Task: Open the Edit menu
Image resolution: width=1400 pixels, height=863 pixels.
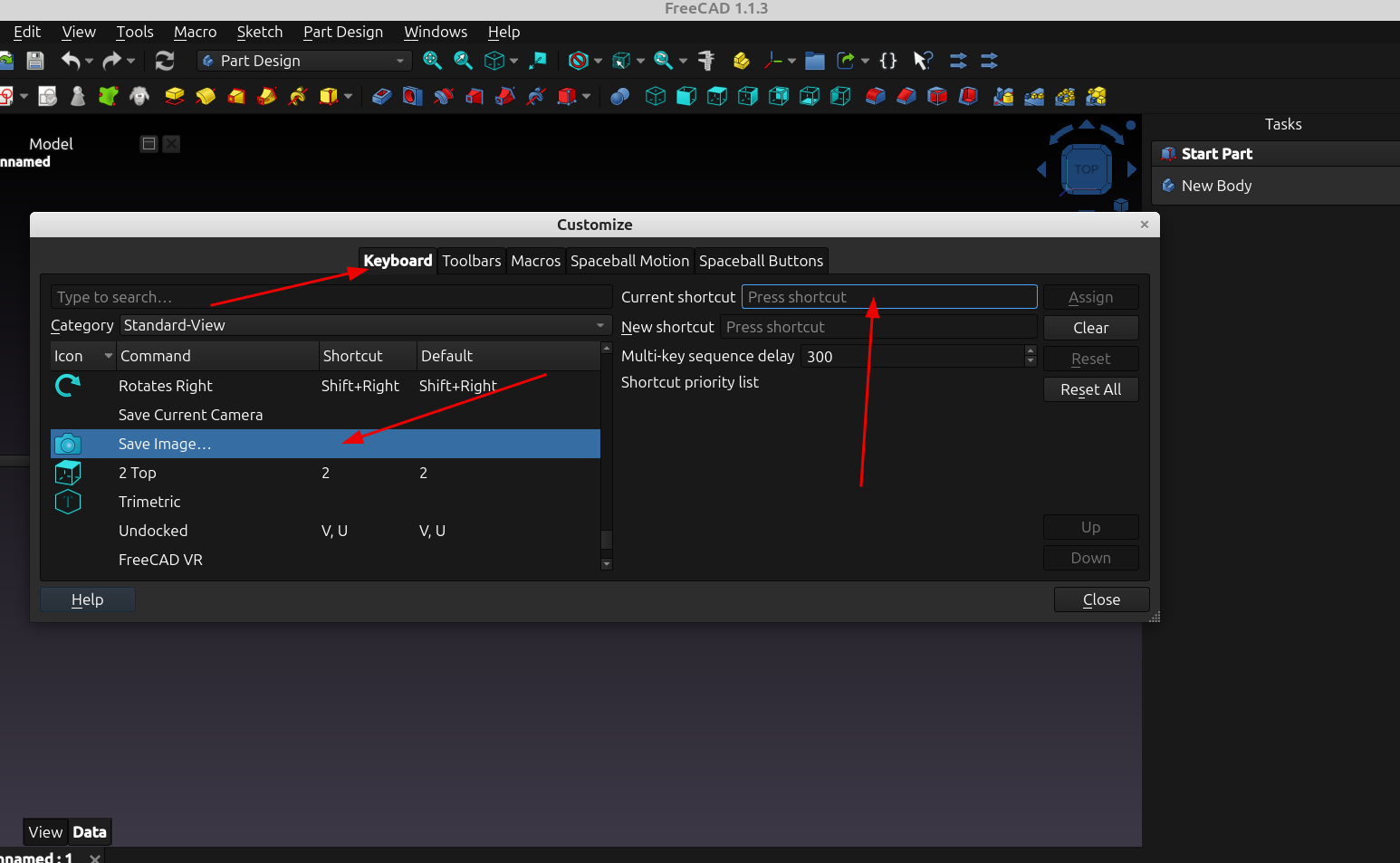Action: pos(27,32)
